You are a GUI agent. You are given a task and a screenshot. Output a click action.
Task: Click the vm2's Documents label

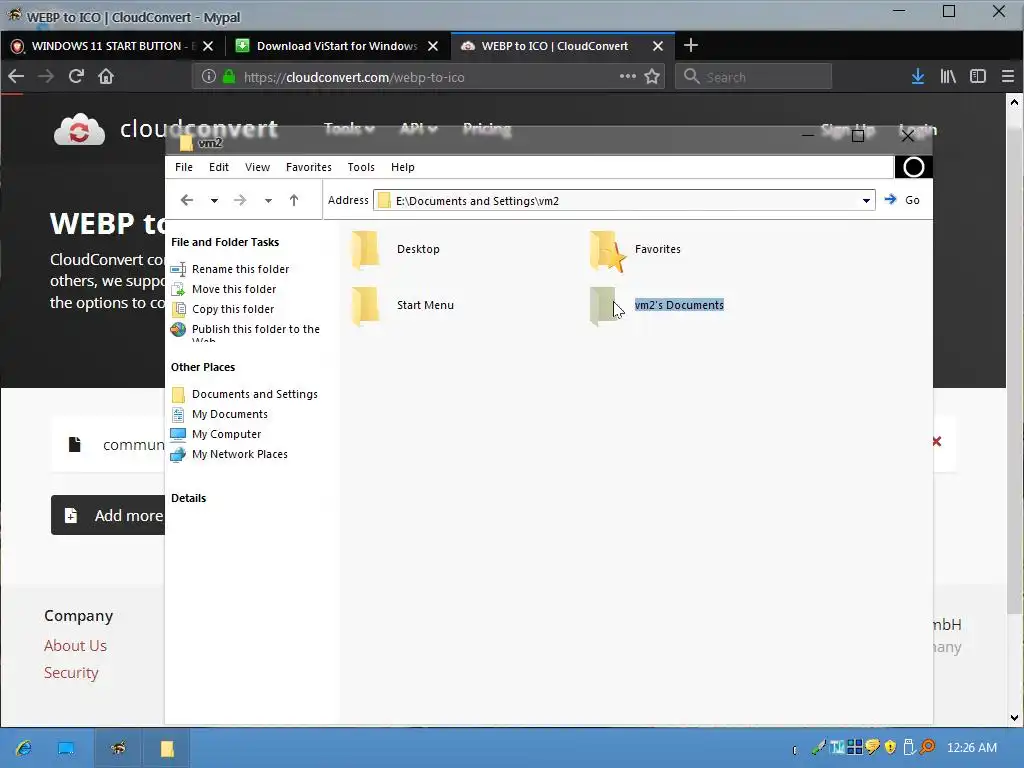pyautogui.click(x=679, y=305)
